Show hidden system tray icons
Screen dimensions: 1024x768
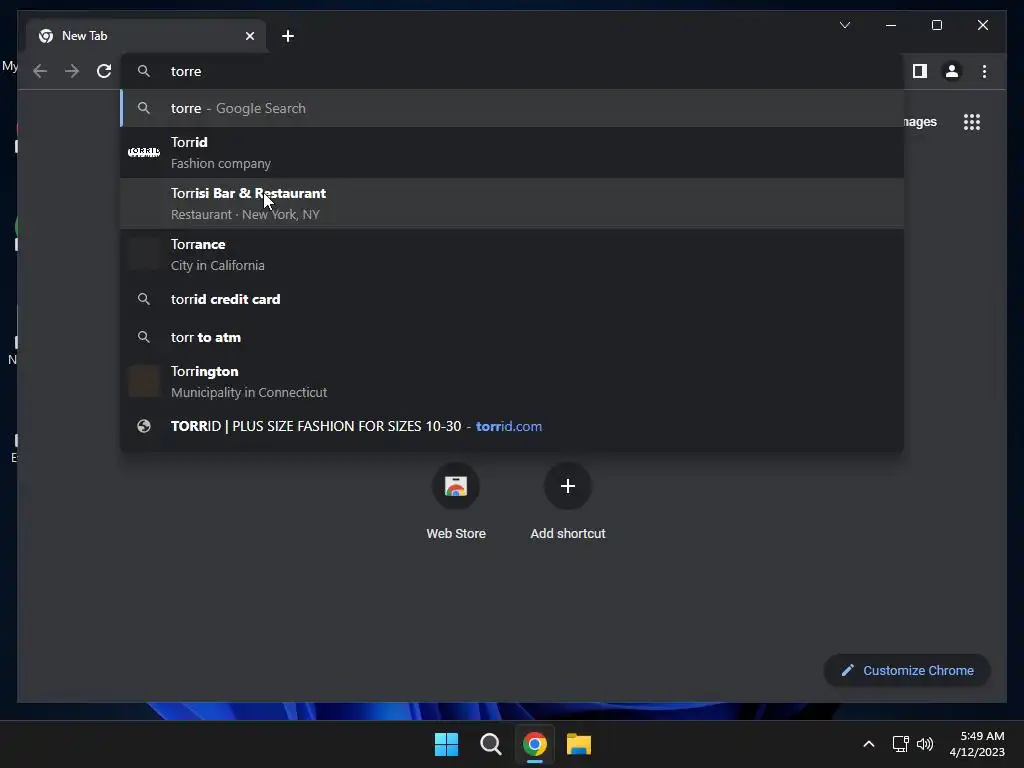tap(869, 744)
